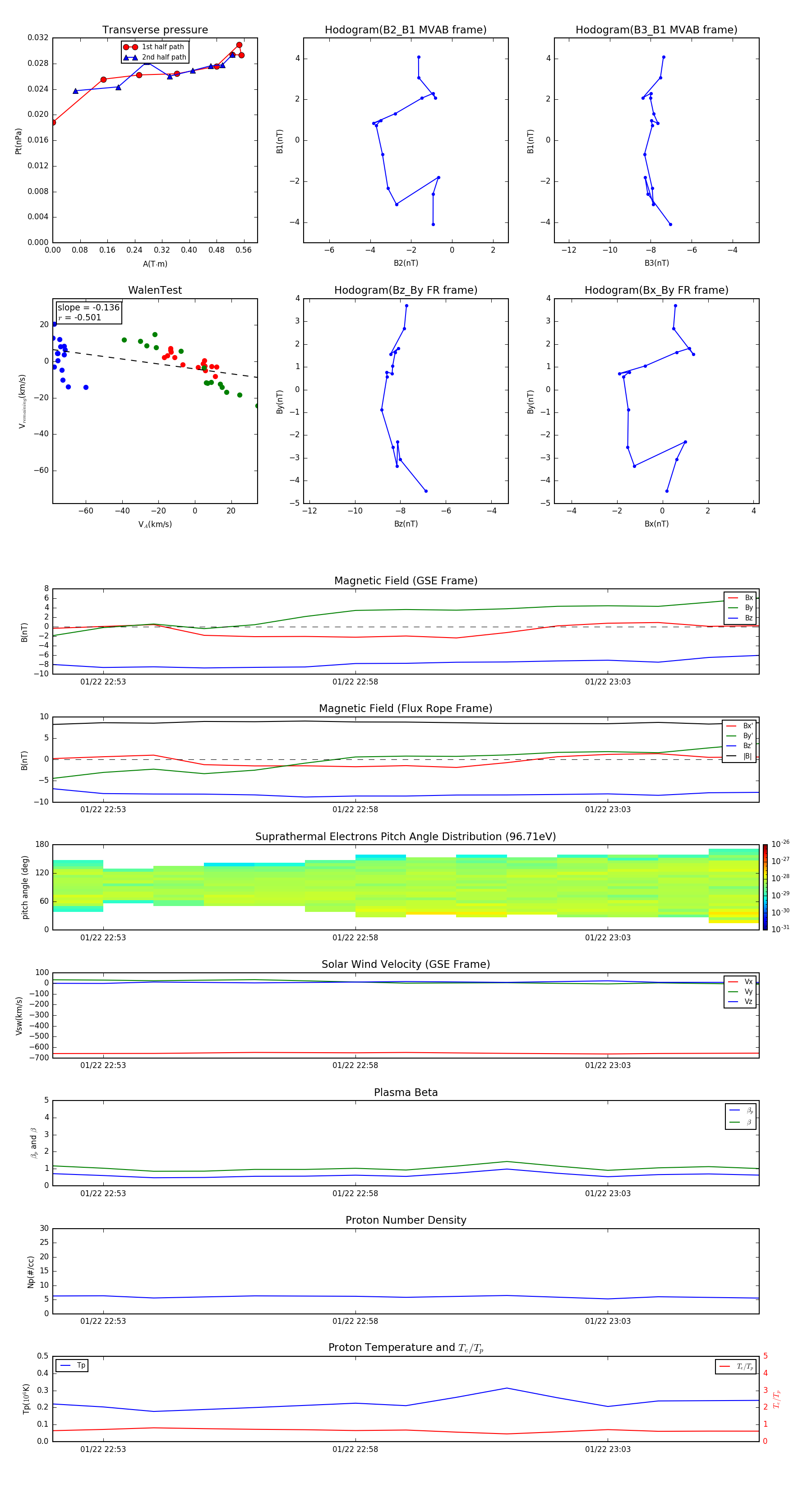Select the By' entry in Flux Rope legend

(x=739, y=736)
